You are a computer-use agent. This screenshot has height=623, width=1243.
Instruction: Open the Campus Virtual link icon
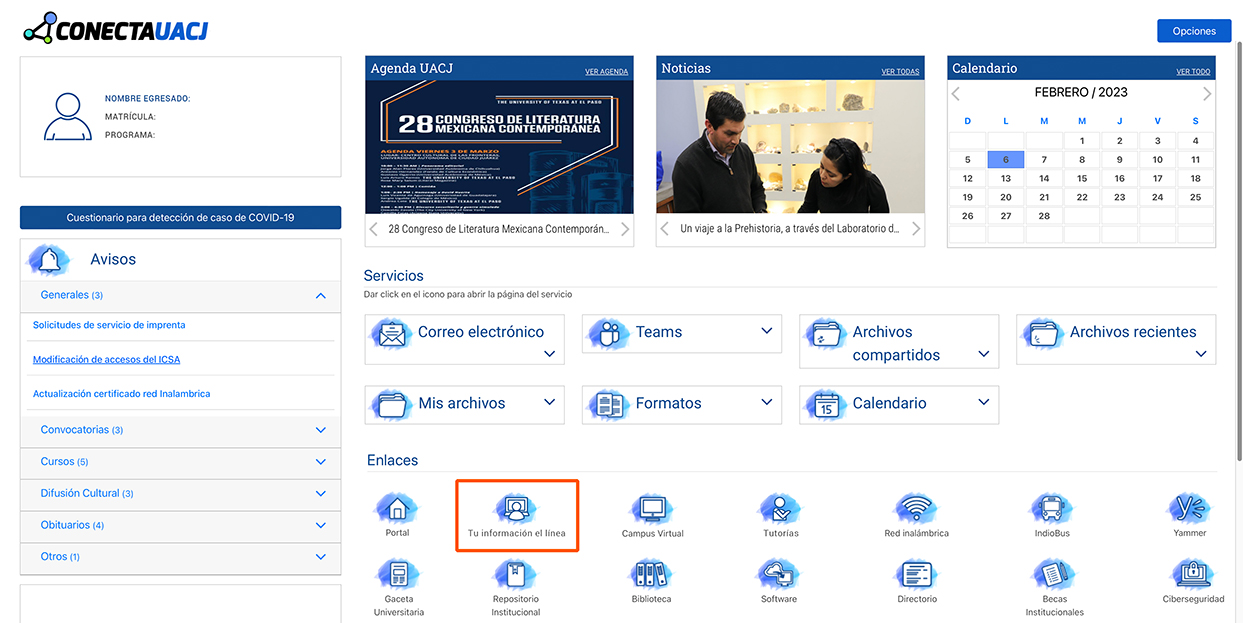652,509
